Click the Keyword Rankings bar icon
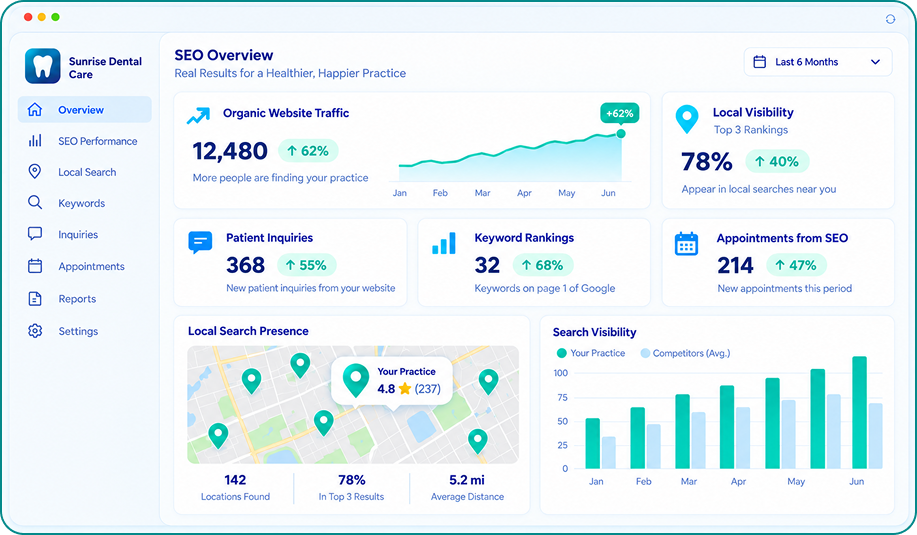Screen dimensions: 917x535 444,243
